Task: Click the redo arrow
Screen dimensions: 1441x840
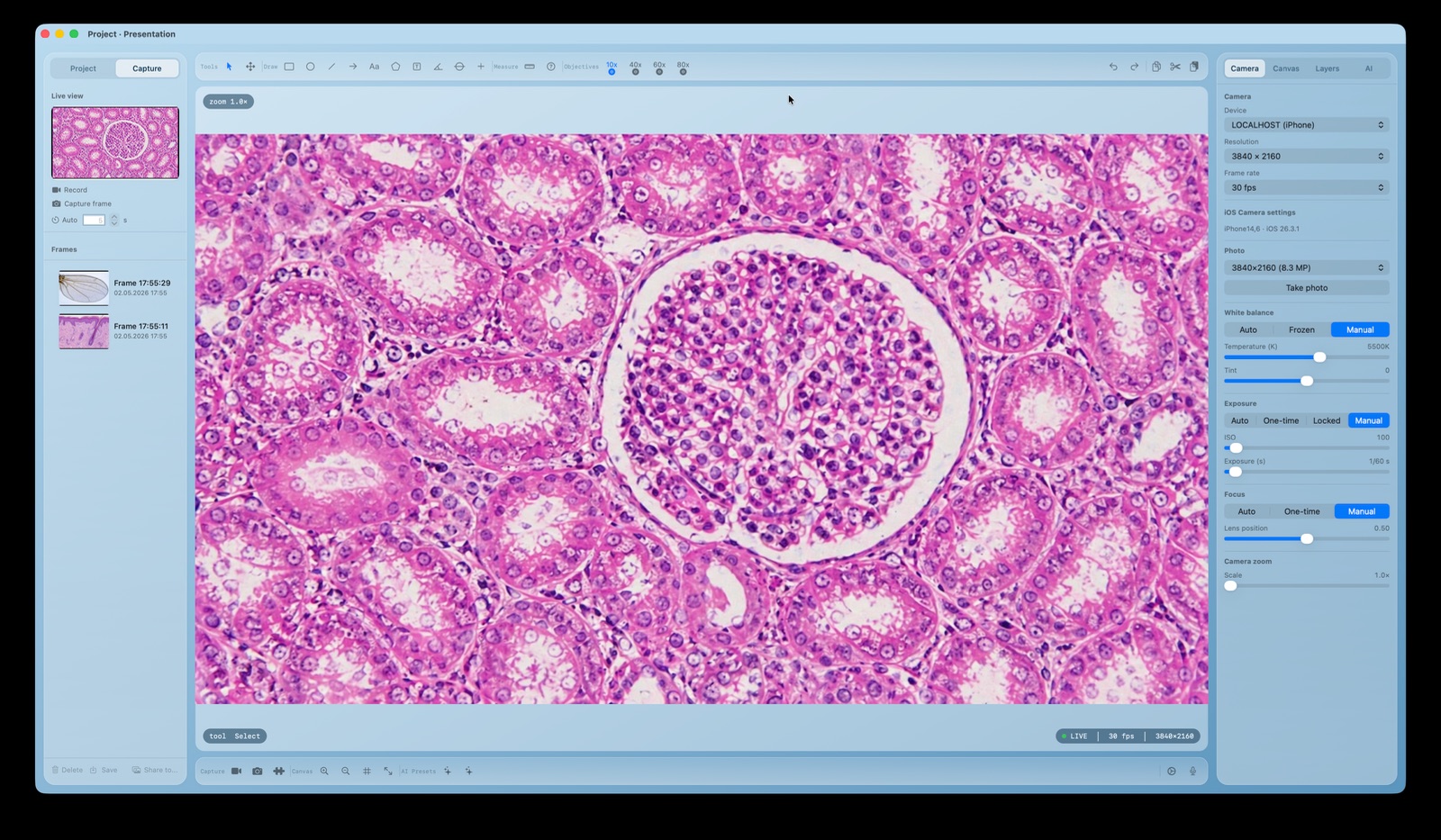Action: [x=1134, y=67]
